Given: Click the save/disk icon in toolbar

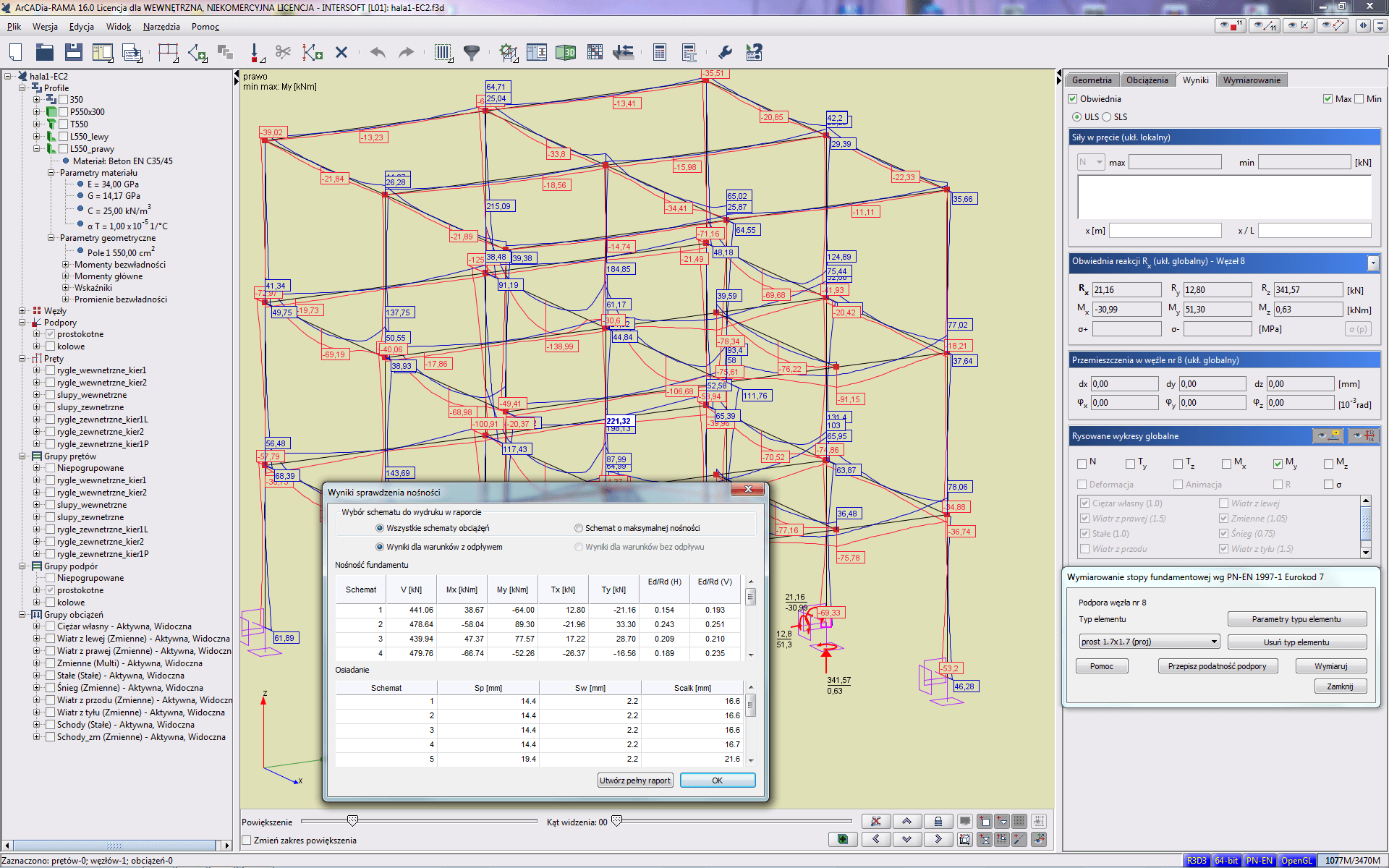Looking at the screenshot, I should [76, 51].
